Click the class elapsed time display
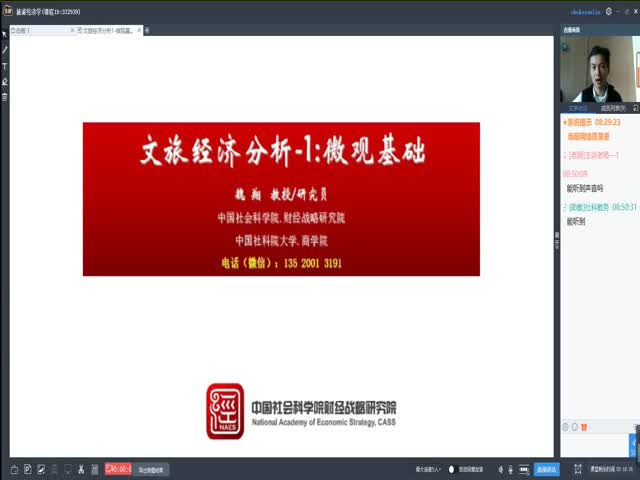This screenshot has height=480, width=640. click(611, 469)
